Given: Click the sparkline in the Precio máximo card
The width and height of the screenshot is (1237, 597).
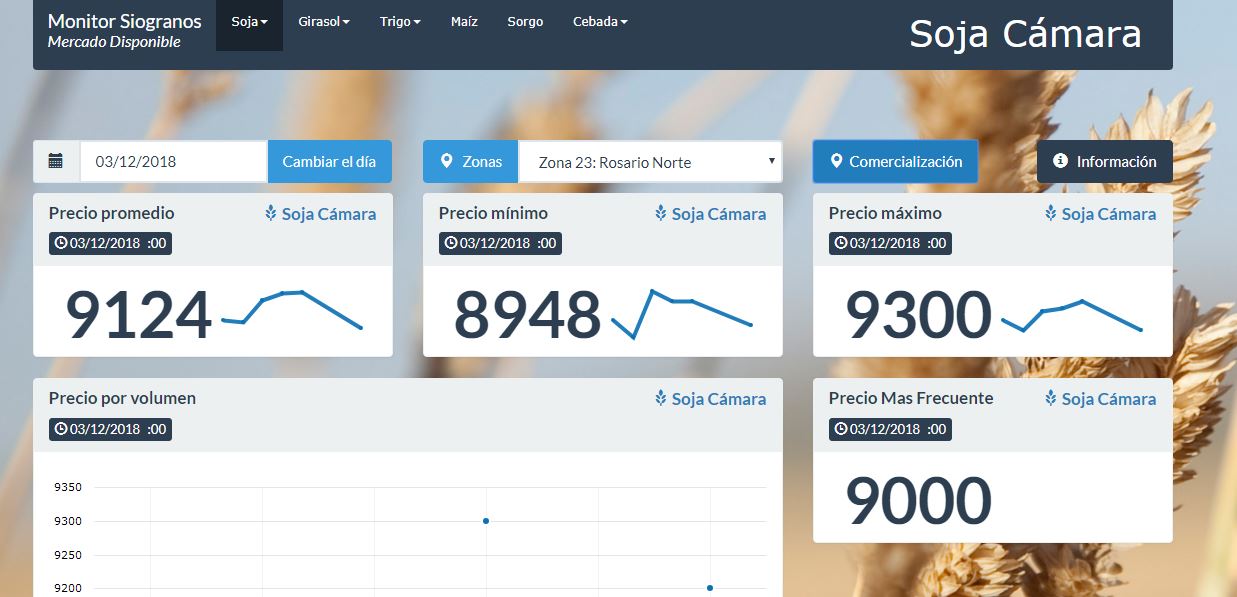Looking at the screenshot, I should pyautogui.click(x=1072, y=315).
